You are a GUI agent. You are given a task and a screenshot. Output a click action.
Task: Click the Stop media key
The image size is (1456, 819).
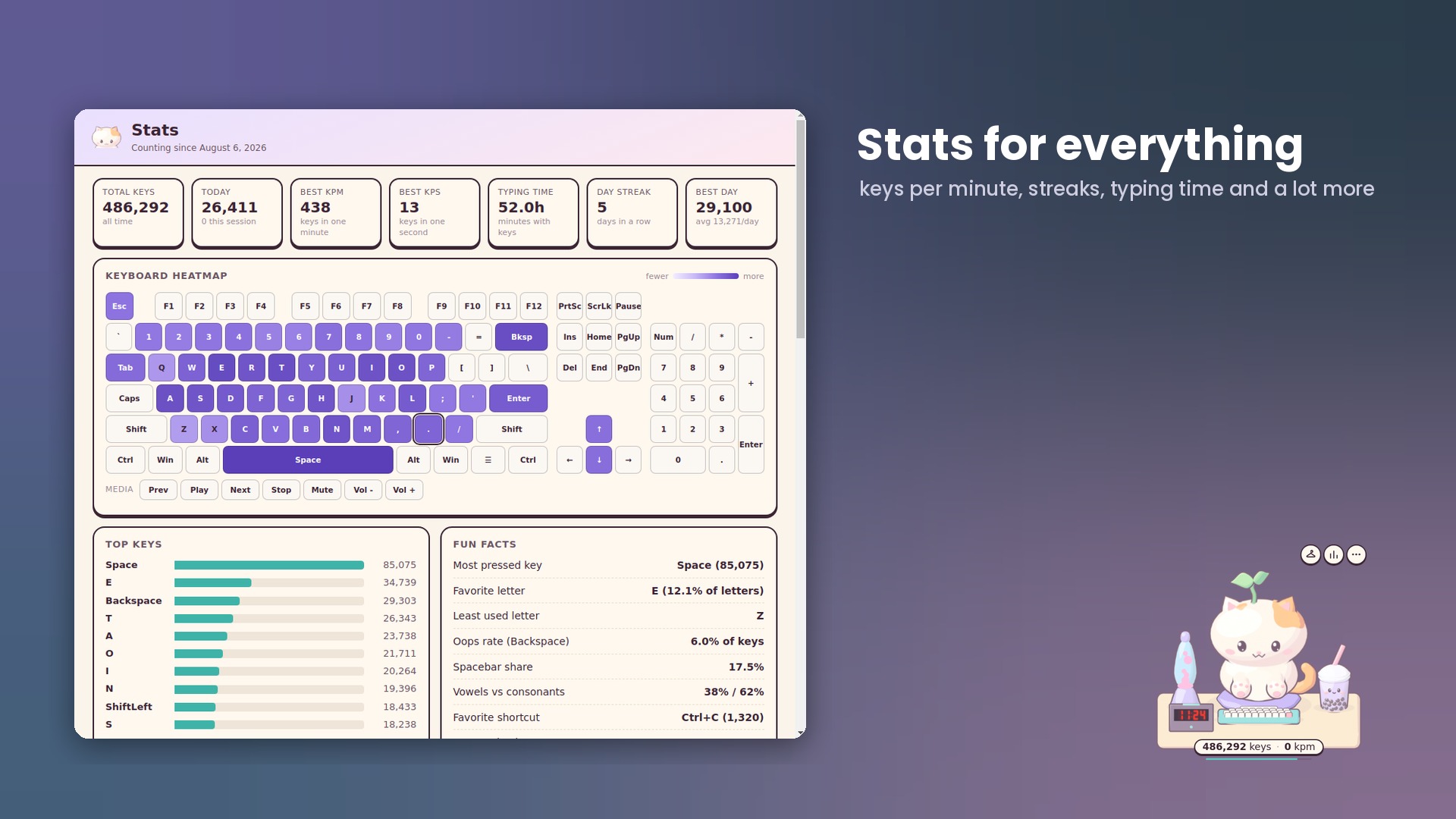pos(281,490)
